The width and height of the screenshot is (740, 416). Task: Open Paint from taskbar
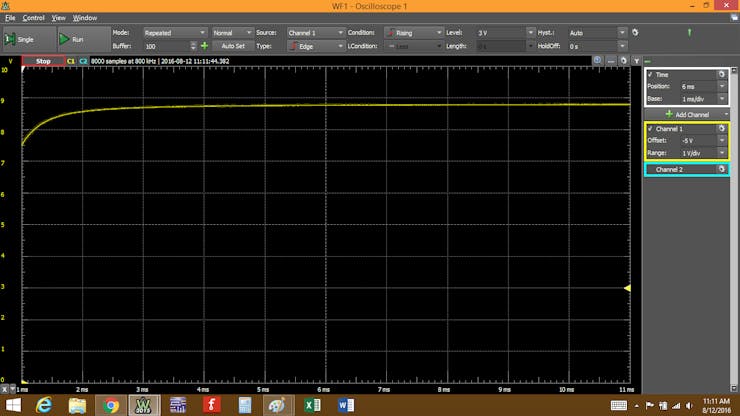point(277,406)
